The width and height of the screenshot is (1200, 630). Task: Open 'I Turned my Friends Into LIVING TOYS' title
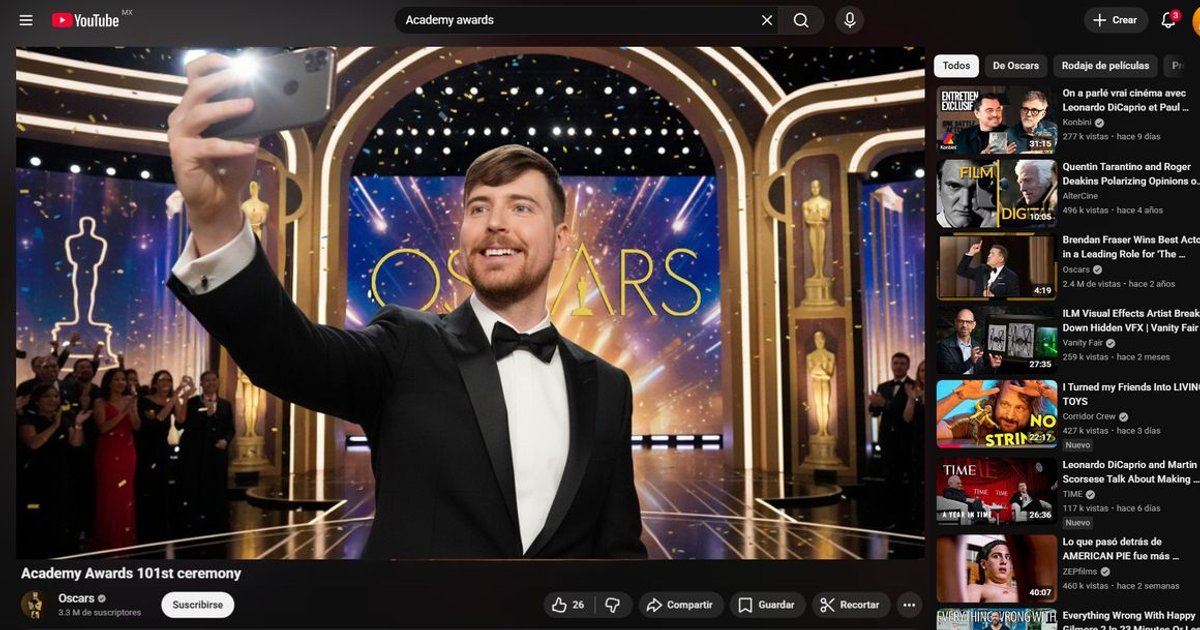coord(1131,394)
